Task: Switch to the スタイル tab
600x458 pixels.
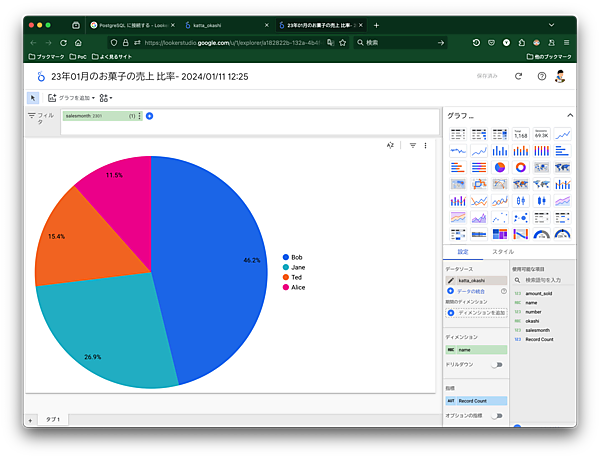Action: [503, 252]
